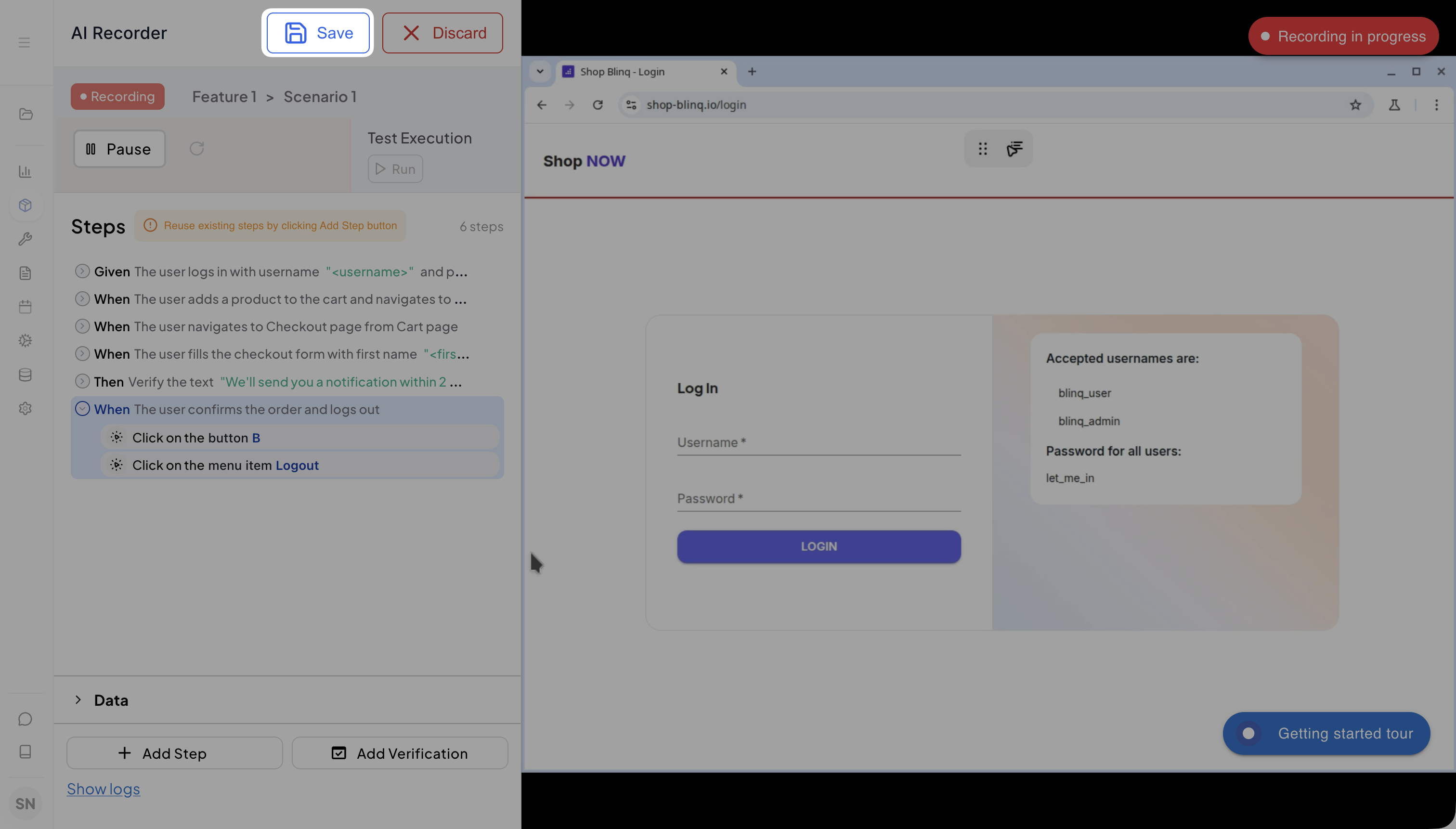
Task: Expand the Given user logs in step
Action: tap(82, 272)
